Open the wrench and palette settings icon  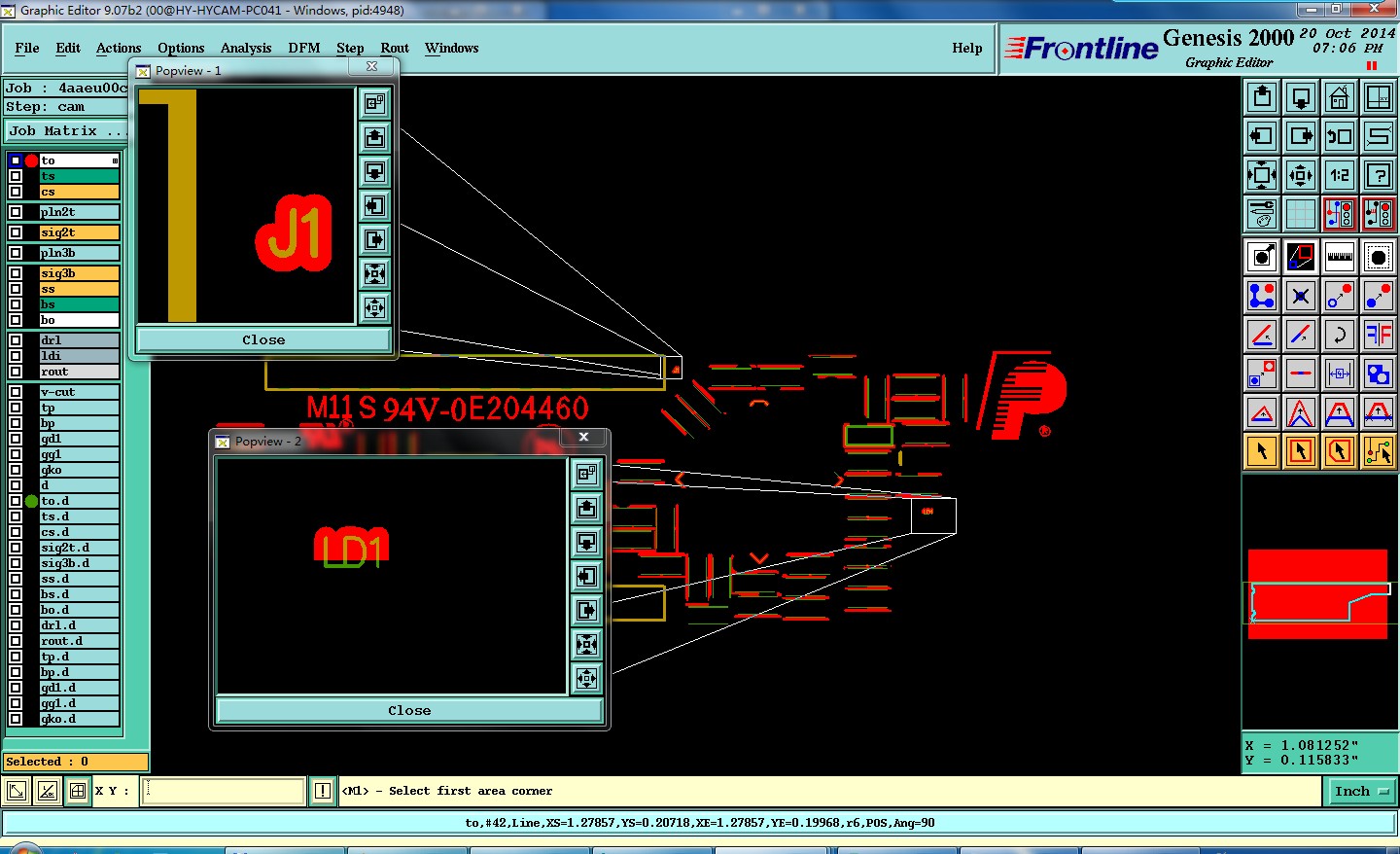point(1262,214)
